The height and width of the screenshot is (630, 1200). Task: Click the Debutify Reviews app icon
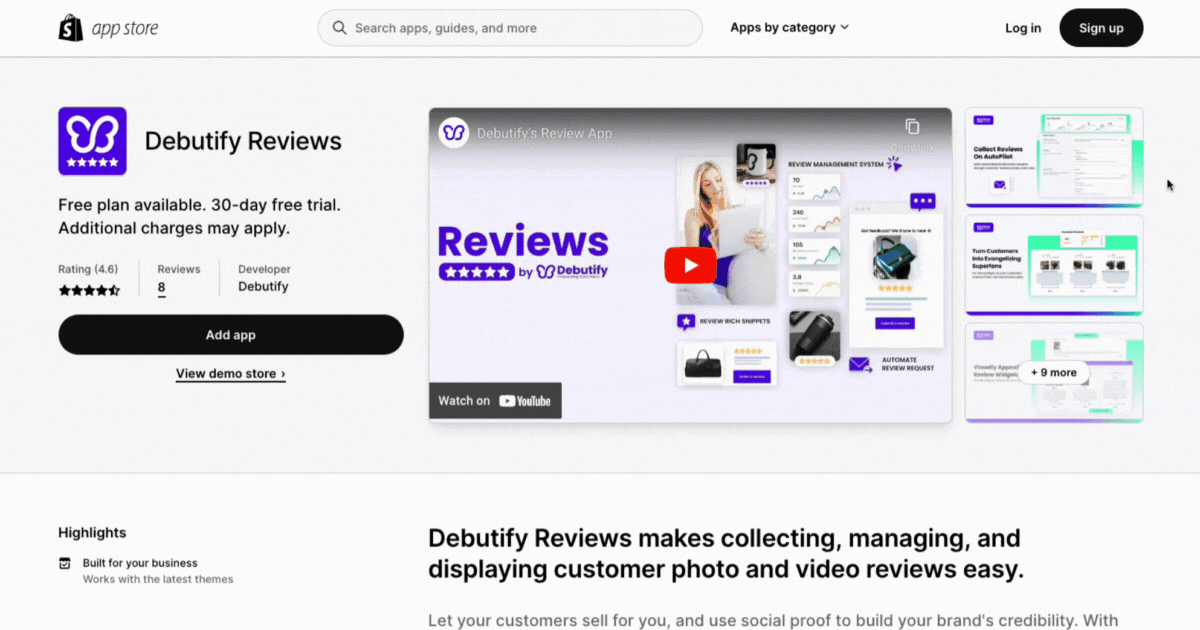(x=92, y=141)
